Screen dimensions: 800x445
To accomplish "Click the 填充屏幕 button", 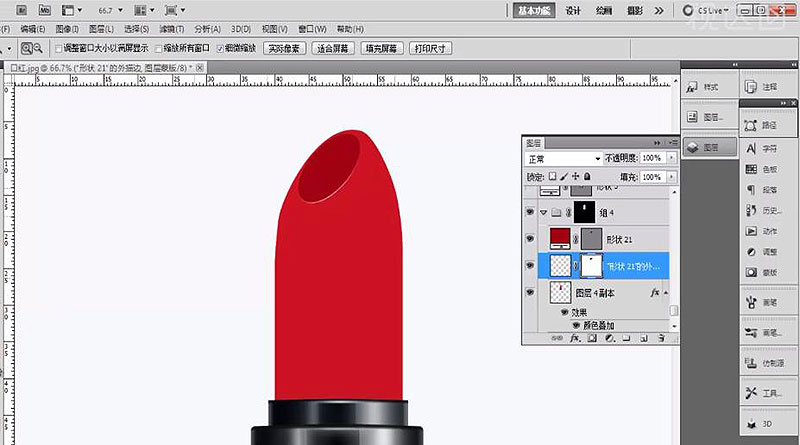I will (x=382, y=48).
